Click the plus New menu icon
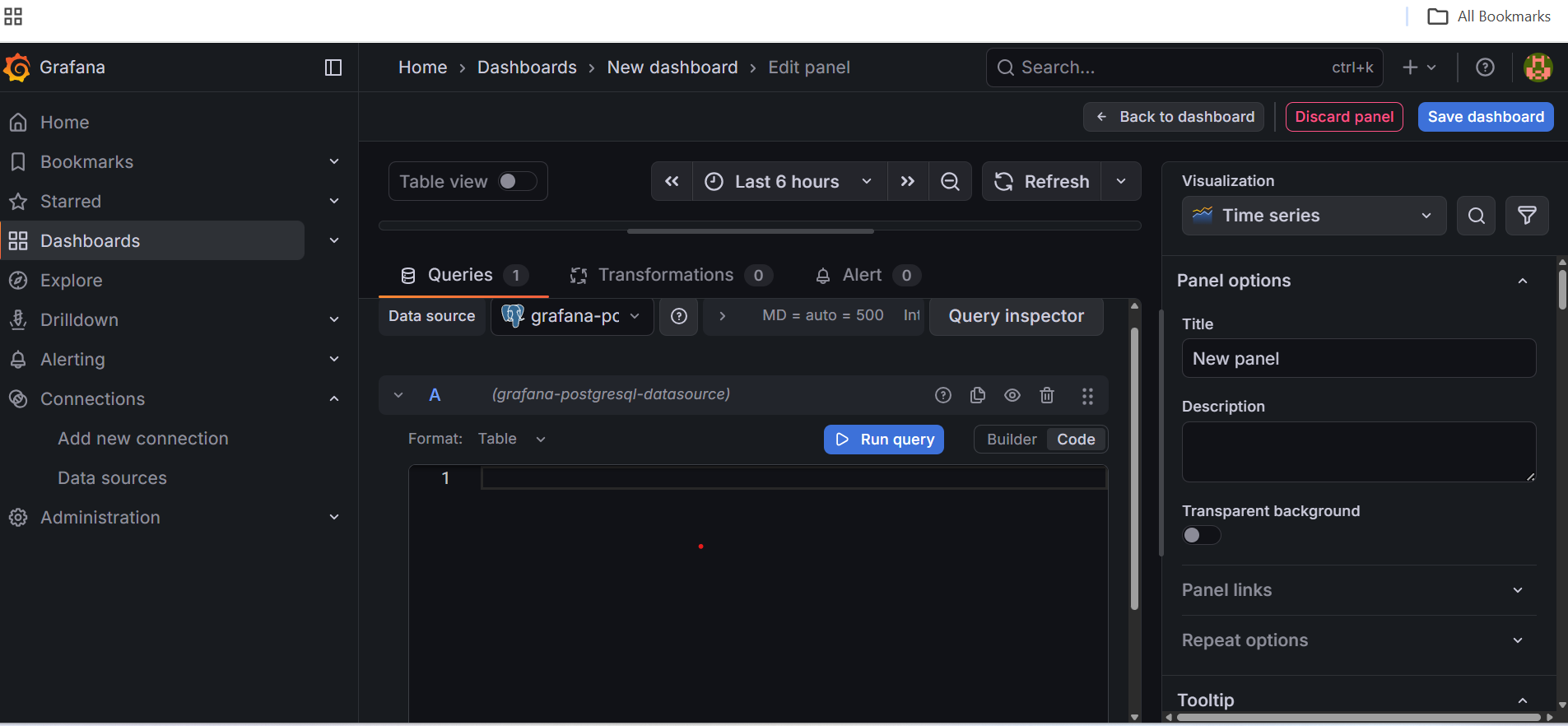Screen dimensions: 1568x726 (1419, 67)
